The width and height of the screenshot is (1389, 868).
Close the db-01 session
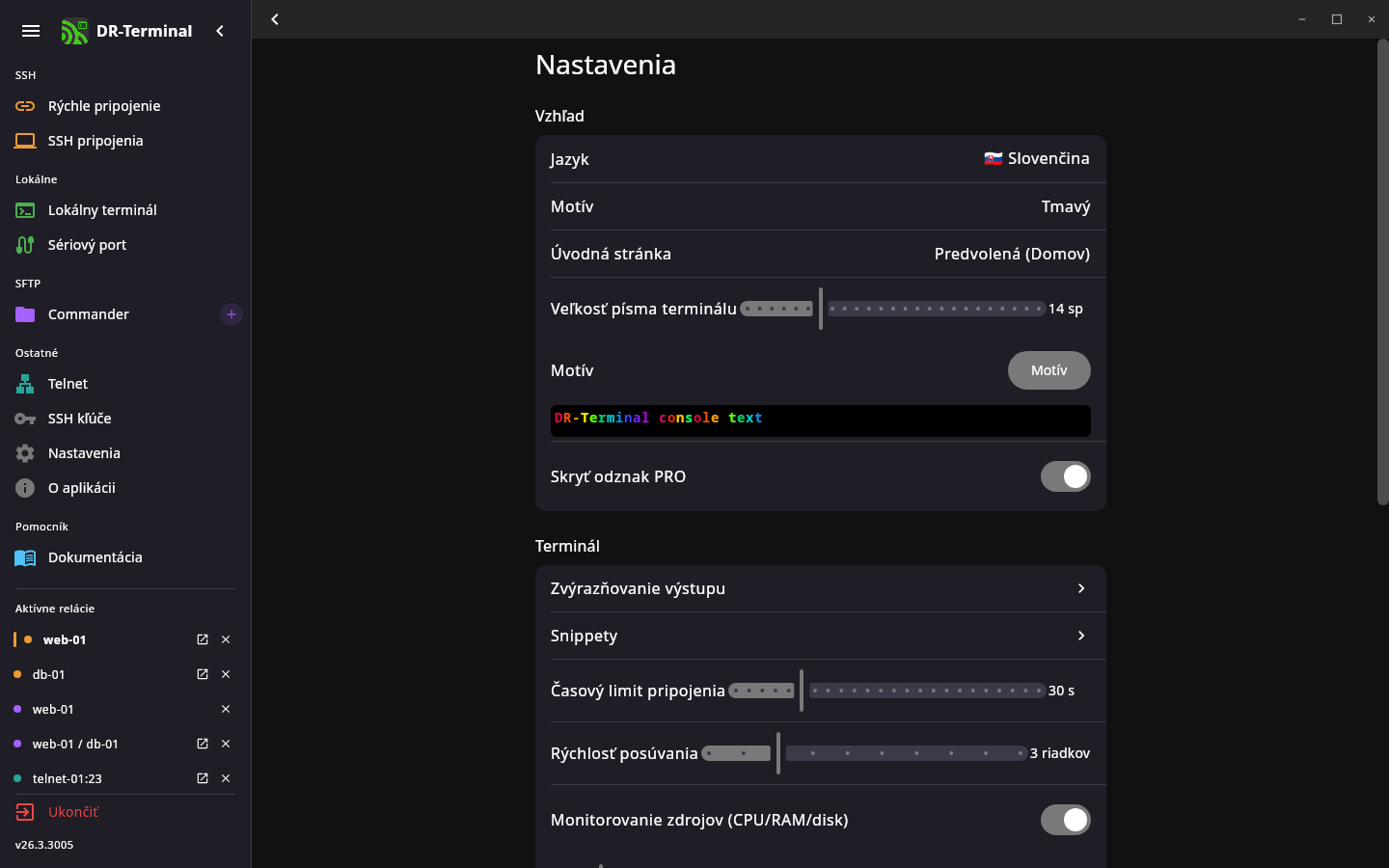tap(226, 674)
